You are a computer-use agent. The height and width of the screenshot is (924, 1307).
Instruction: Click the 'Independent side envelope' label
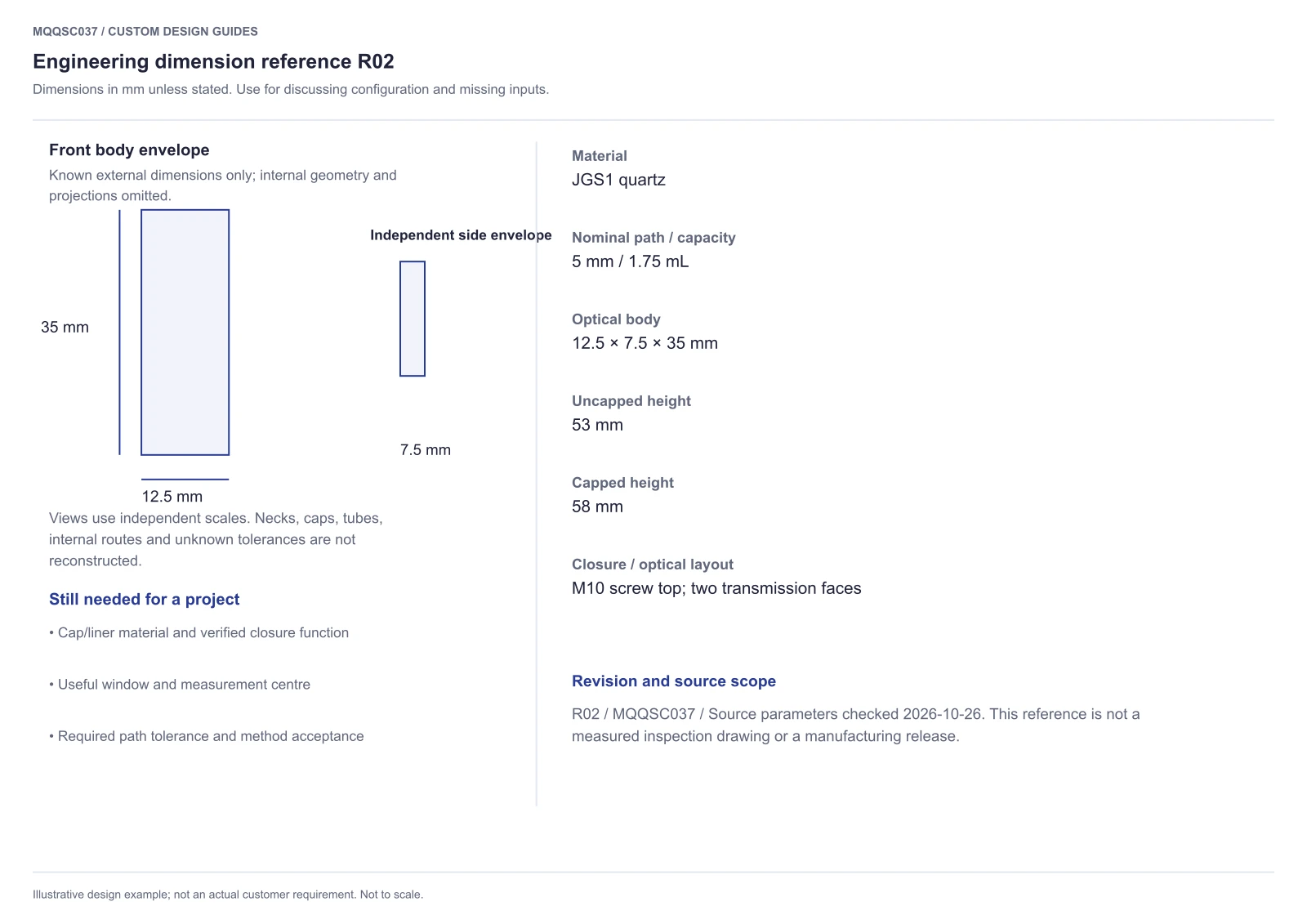tap(461, 235)
